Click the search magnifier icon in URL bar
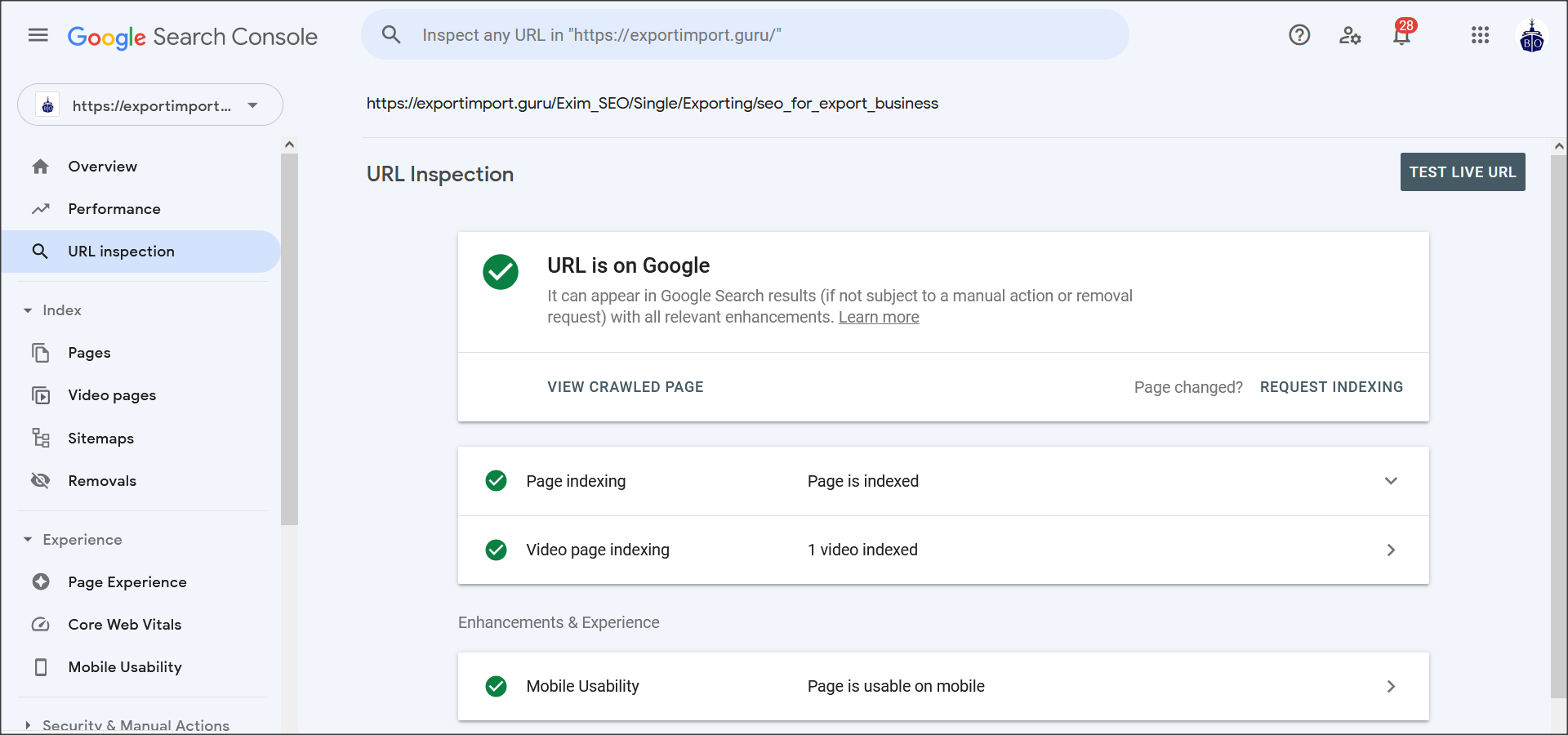 [x=391, y=35]
